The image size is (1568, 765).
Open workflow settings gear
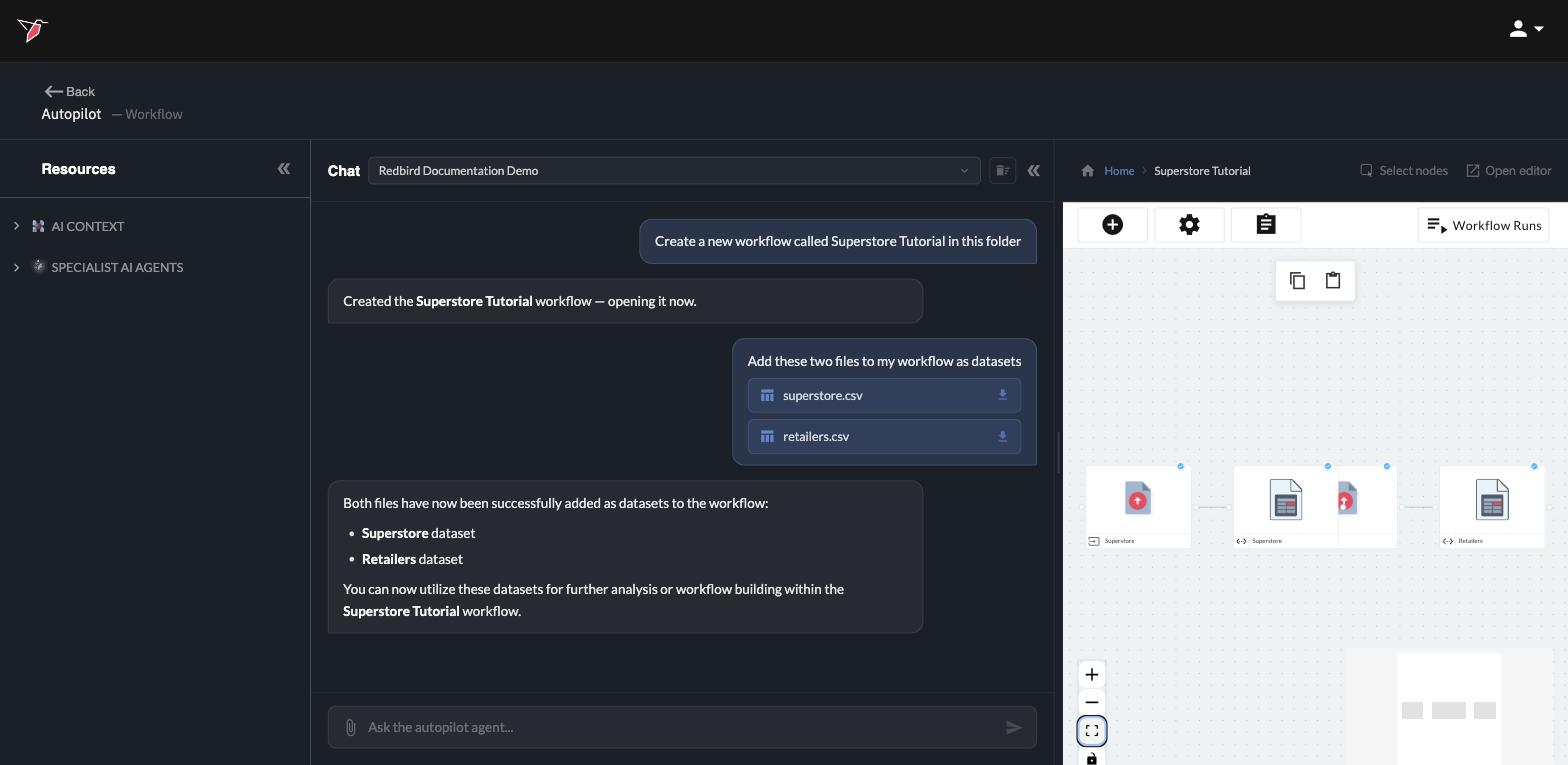click(1189, 225)
